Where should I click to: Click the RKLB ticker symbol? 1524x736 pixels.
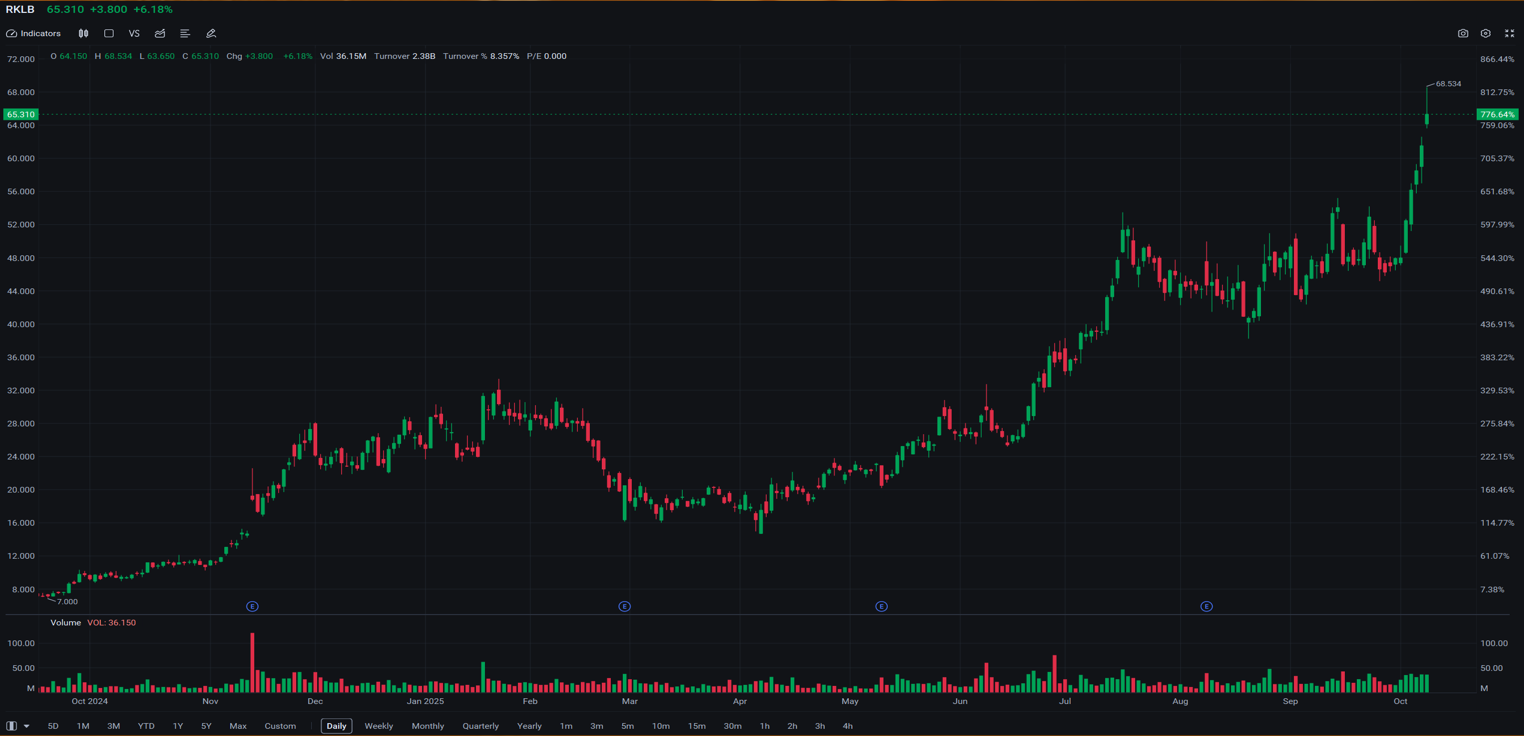coord(20,9)
